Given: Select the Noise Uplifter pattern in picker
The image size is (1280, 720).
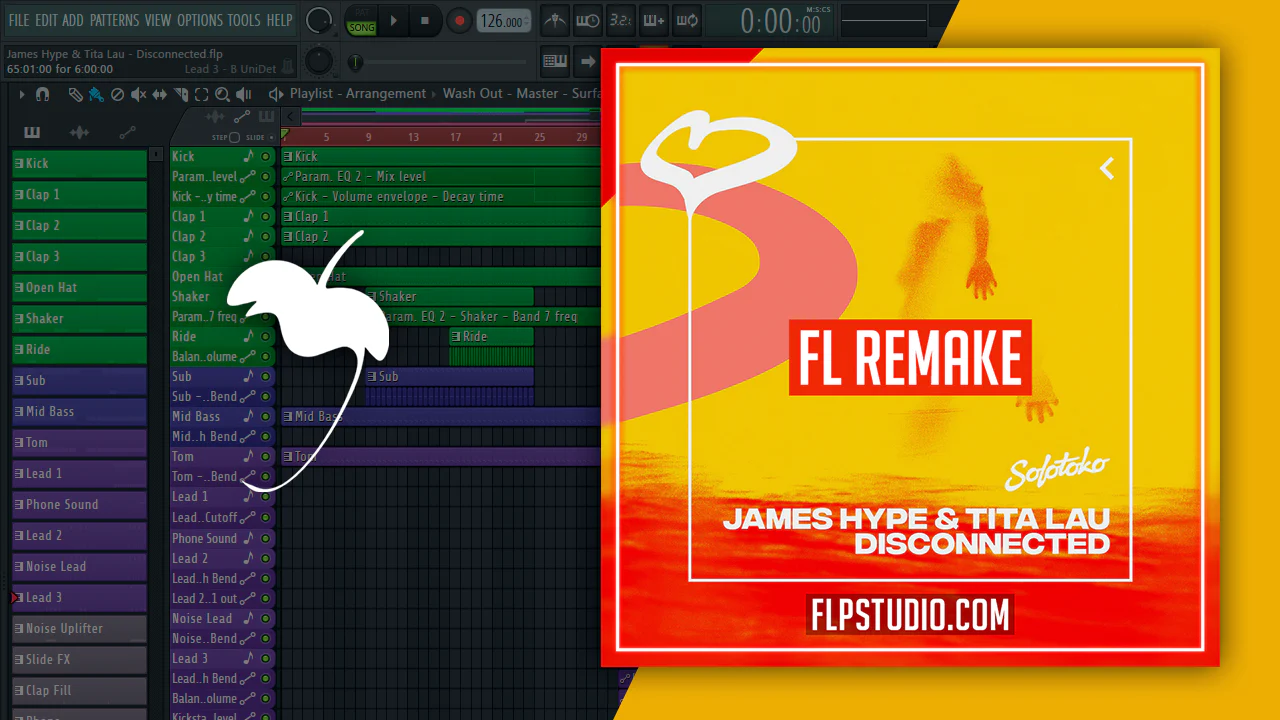Looking at the screenshot, I should (79, 628).
